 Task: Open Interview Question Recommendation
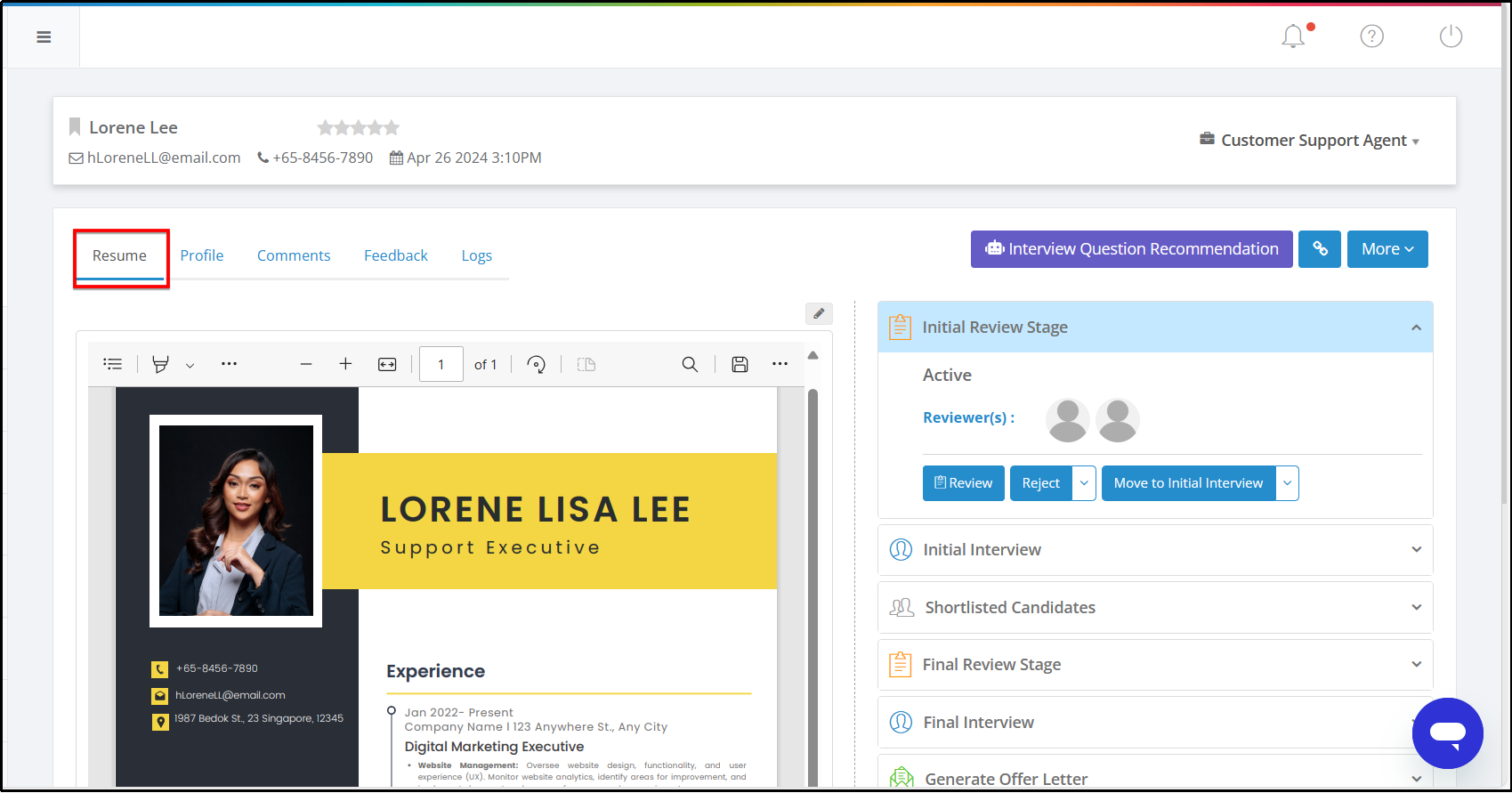click(x=1131, y=249)
